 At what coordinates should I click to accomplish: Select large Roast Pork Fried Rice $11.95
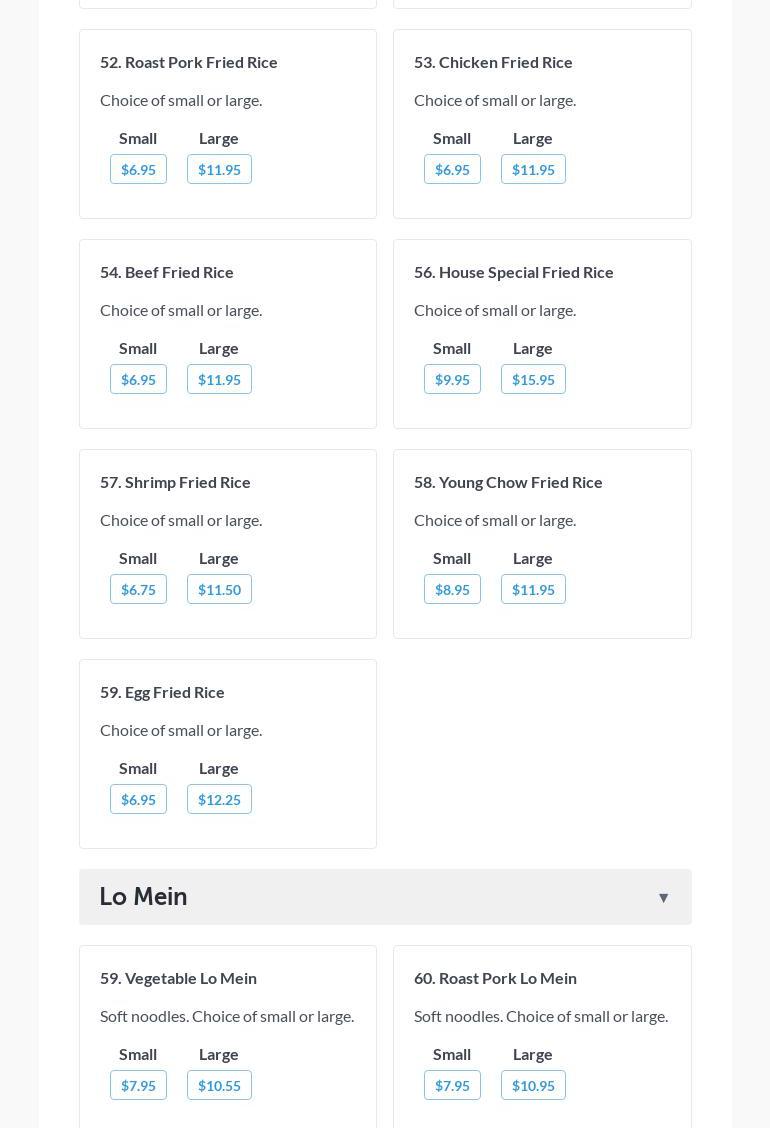click(x=219, y=170)
